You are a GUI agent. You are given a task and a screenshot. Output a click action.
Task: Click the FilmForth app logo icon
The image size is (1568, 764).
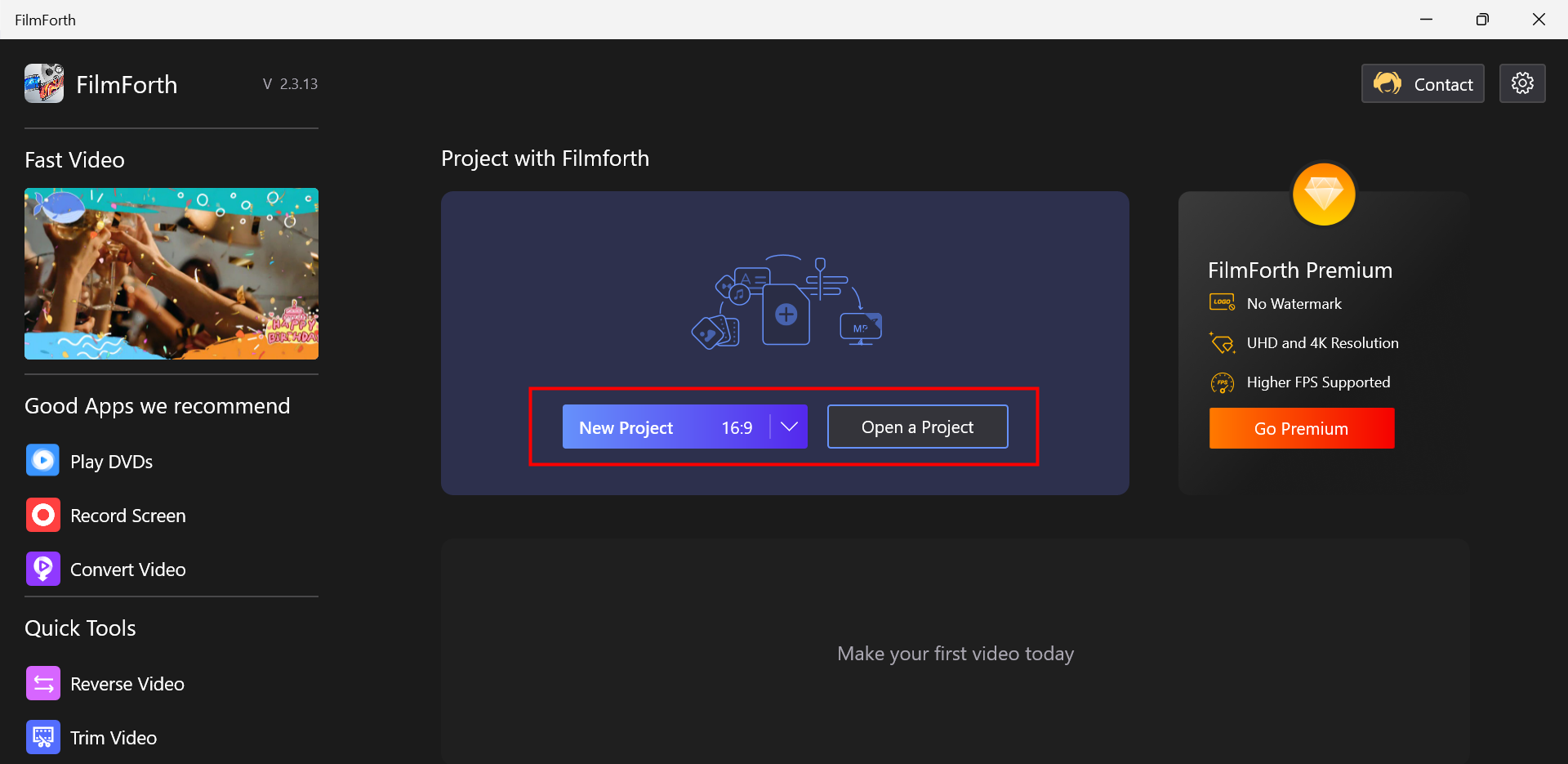(x=44, y=83)
